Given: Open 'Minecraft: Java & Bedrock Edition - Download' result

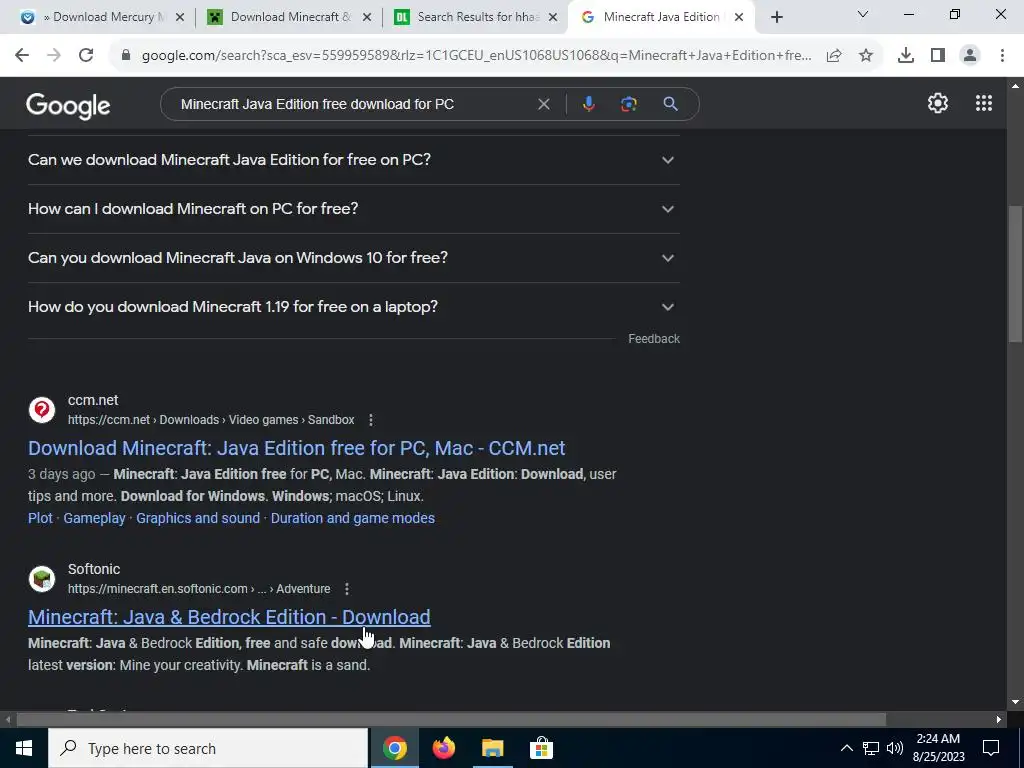Looking at the screenshot, I should coord(229,617).
